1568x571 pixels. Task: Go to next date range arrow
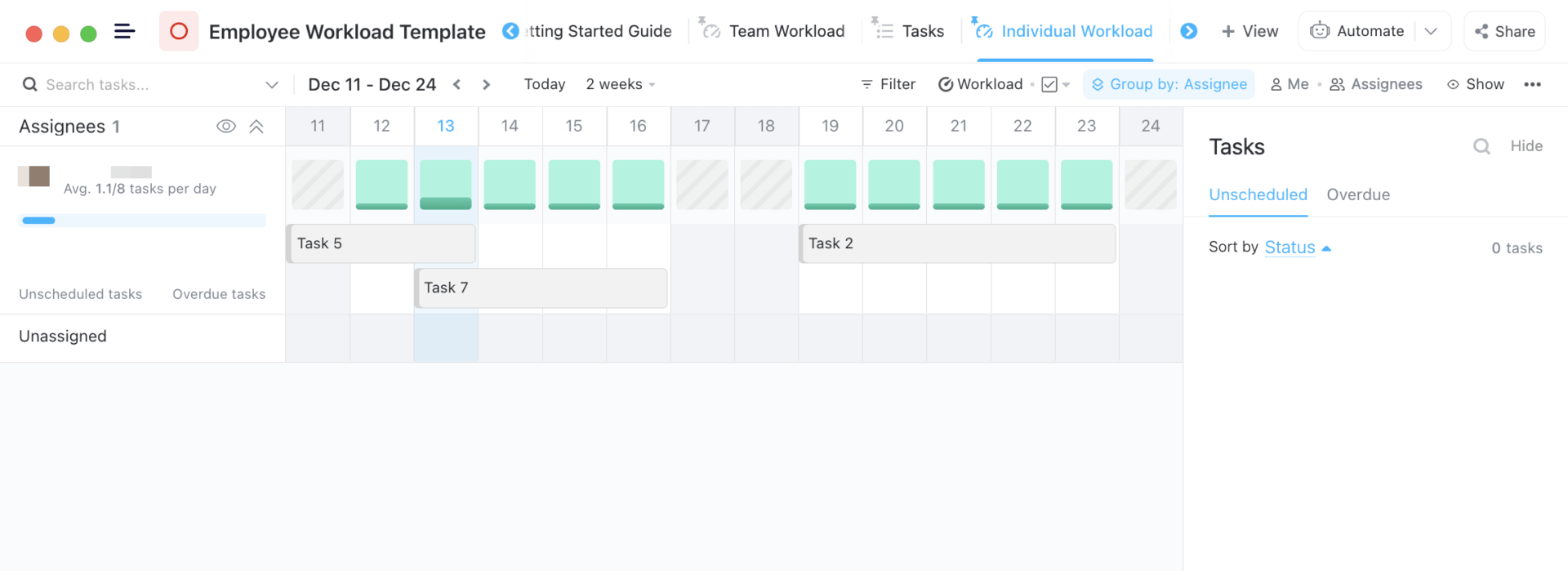point(487,84)
